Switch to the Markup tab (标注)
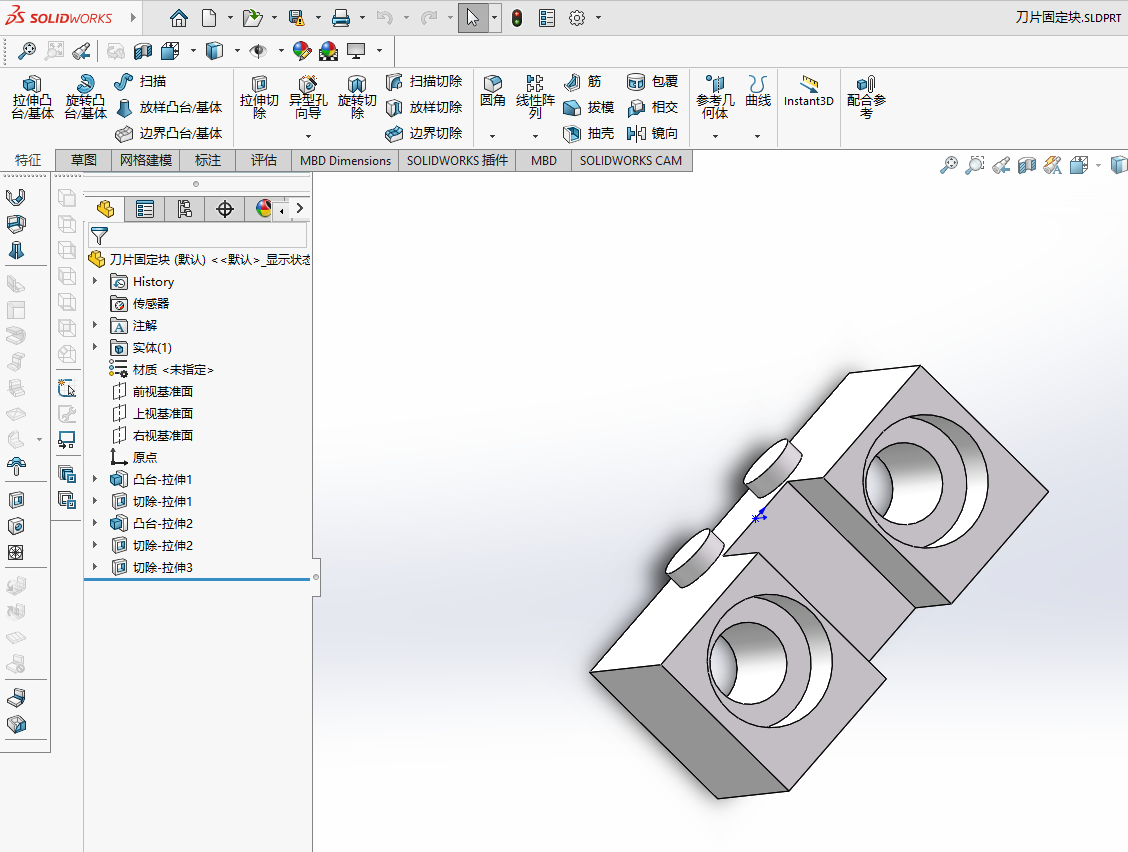The image size is (1128, 852). [208, 160]
